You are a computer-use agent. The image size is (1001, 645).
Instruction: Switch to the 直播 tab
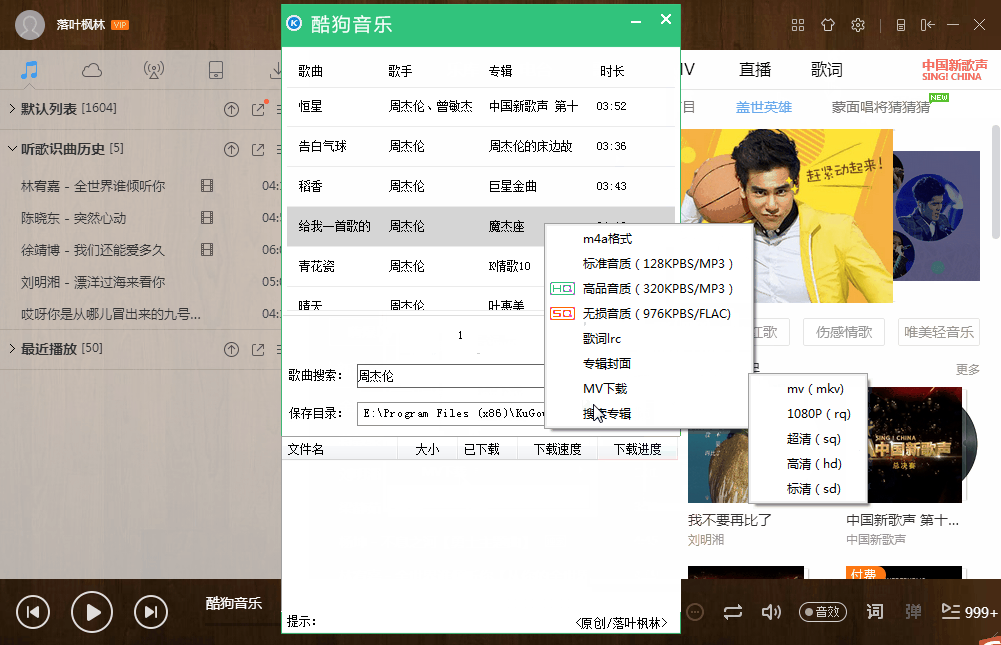755,70
